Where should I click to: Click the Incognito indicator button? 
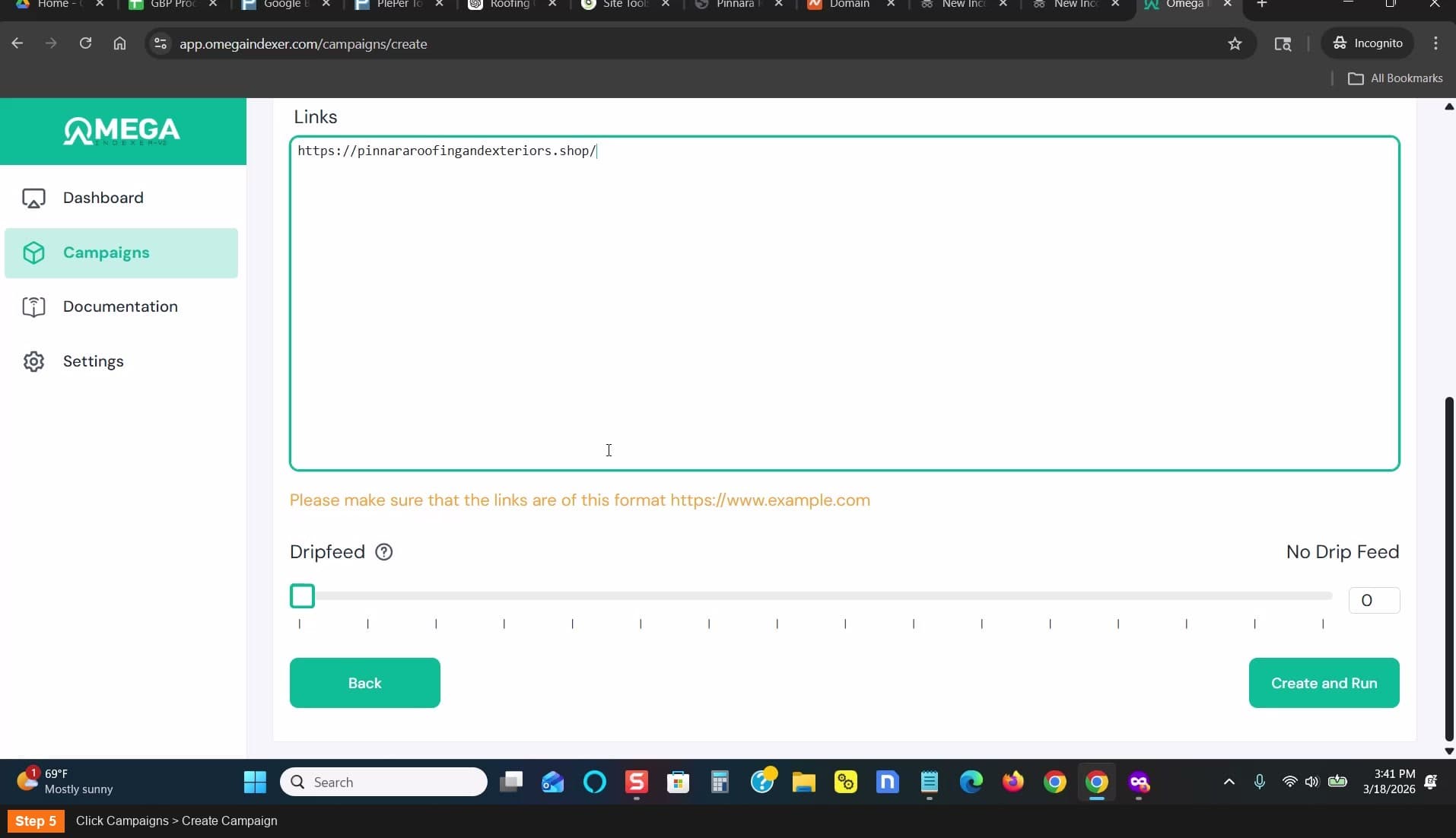1368,43
